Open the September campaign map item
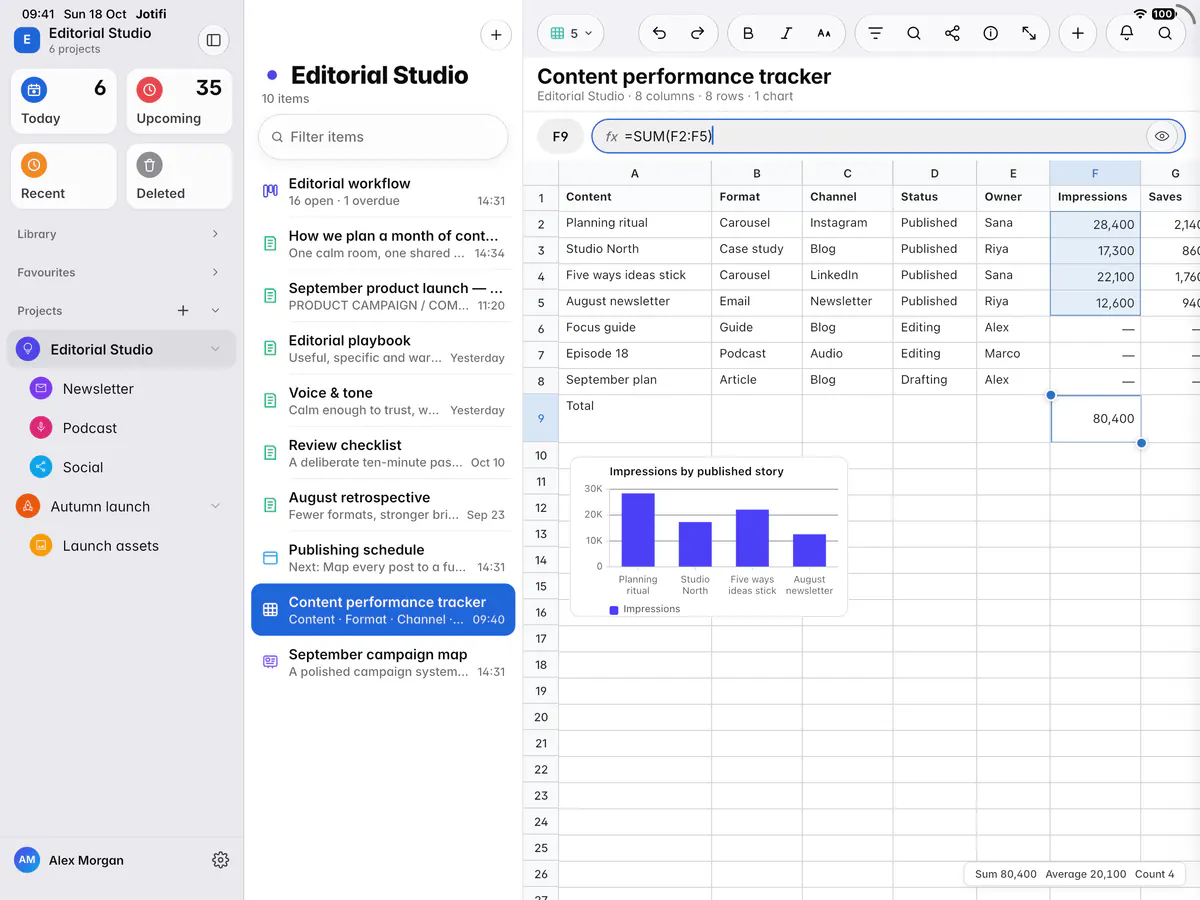 (383, 662)
